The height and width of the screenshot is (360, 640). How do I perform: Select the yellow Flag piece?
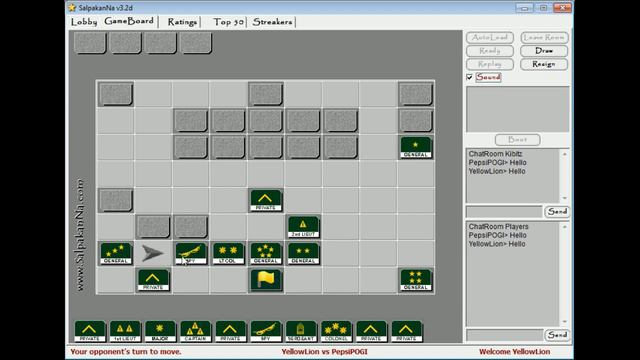point(266,280)
